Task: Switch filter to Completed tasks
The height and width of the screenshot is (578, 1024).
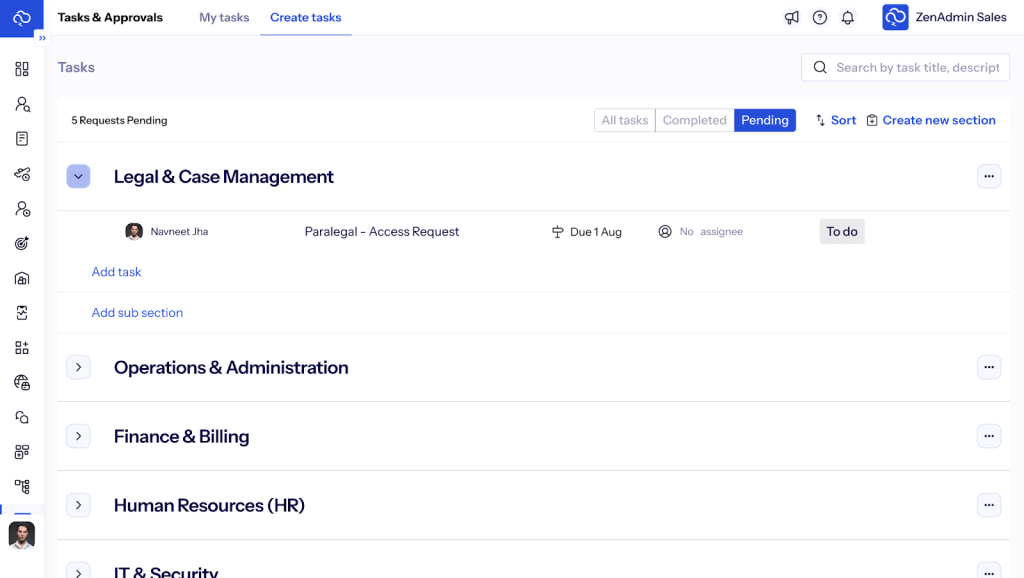Action: click(x=694, y=120)
